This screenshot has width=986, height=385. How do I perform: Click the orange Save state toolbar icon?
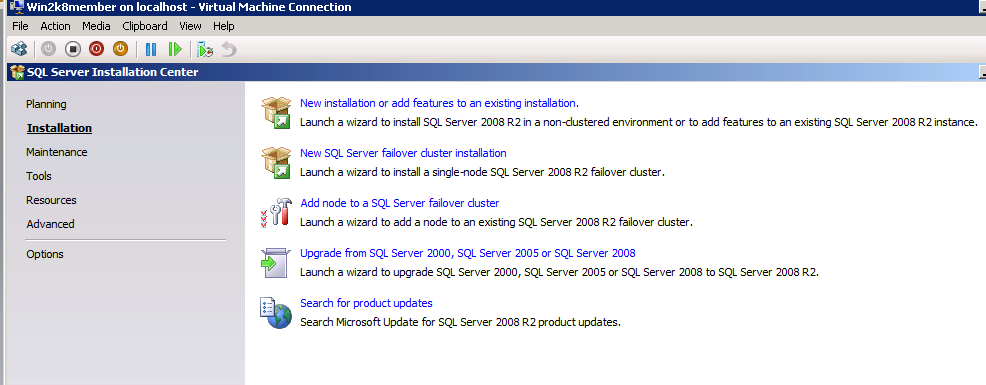pyautogui.click(x=120, y=48)
